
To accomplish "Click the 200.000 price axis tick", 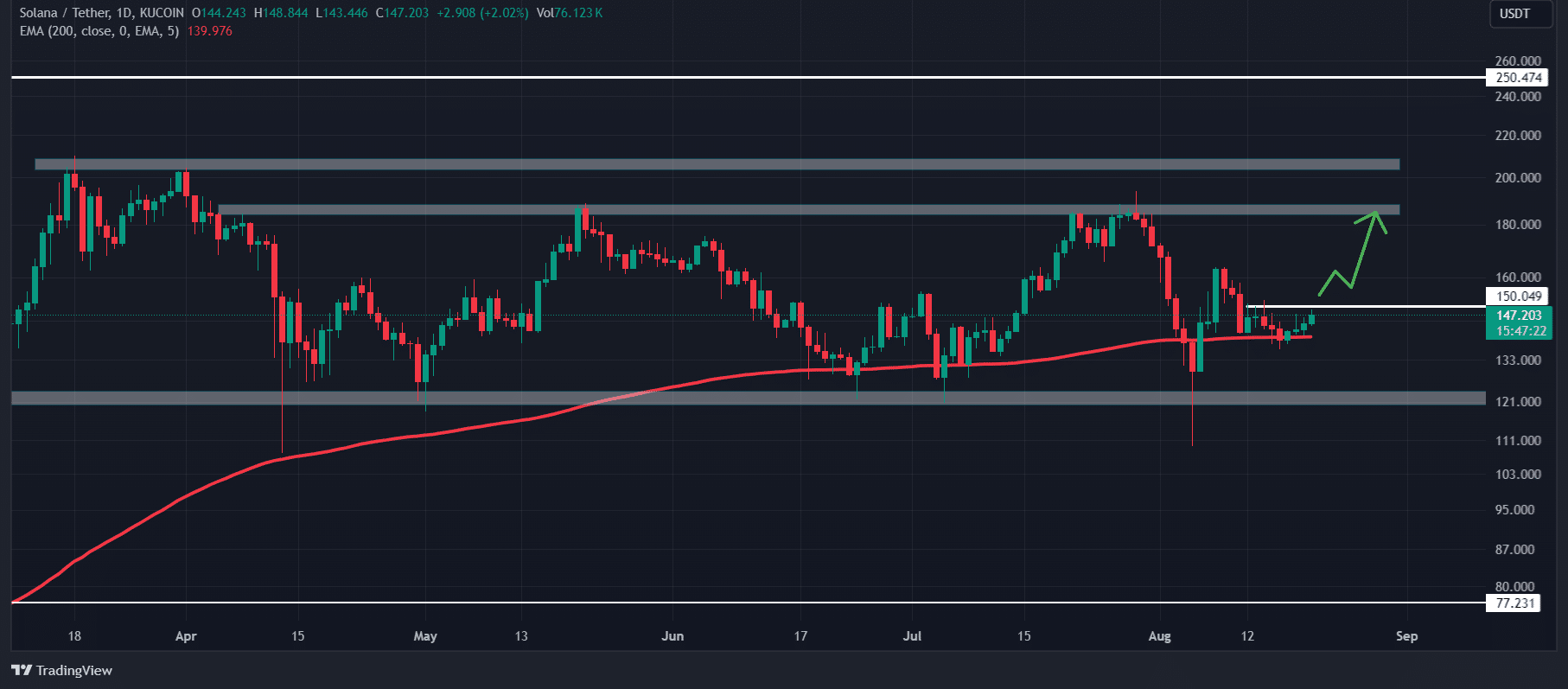I will (x=1518, y=178).
